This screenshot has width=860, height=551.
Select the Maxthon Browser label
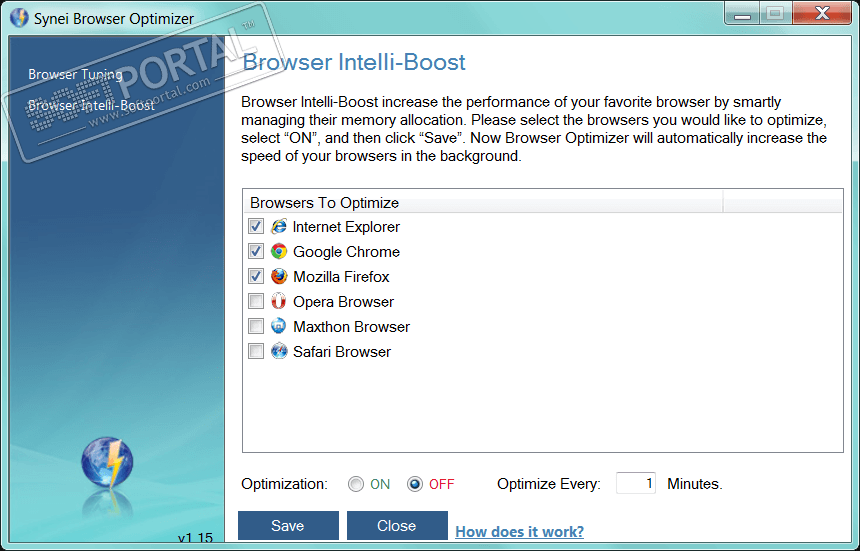(x=352, y=327)
